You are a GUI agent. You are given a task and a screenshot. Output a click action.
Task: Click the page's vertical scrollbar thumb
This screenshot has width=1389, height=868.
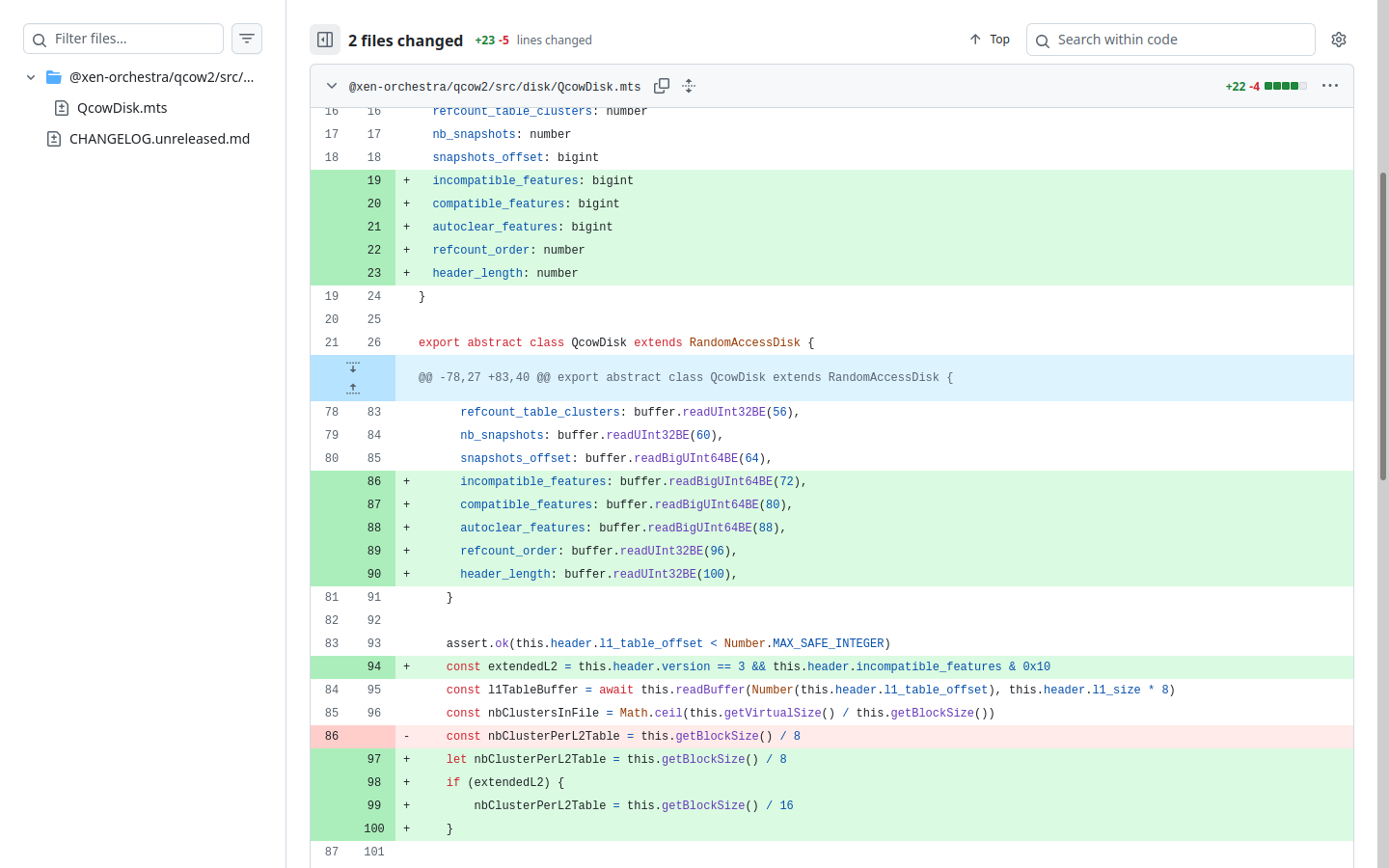click(1383, 328)
